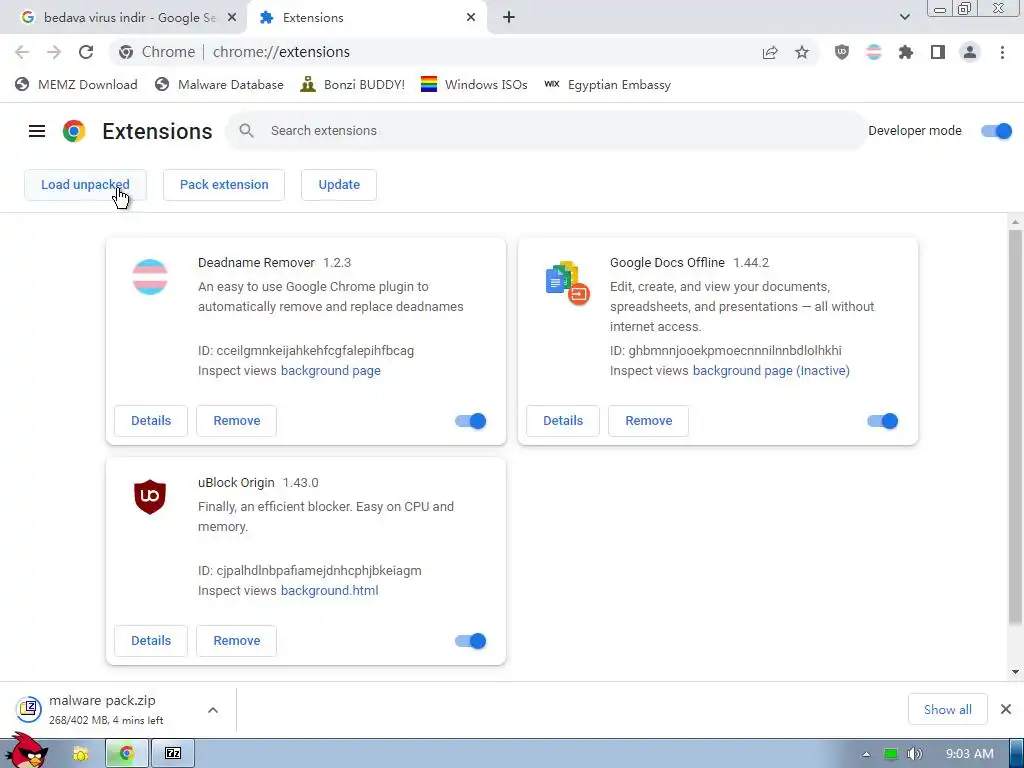Inspect uBlock Origin background.html link
The width and height of the screenshot is (1024, 768).
[x=329, y=591]
